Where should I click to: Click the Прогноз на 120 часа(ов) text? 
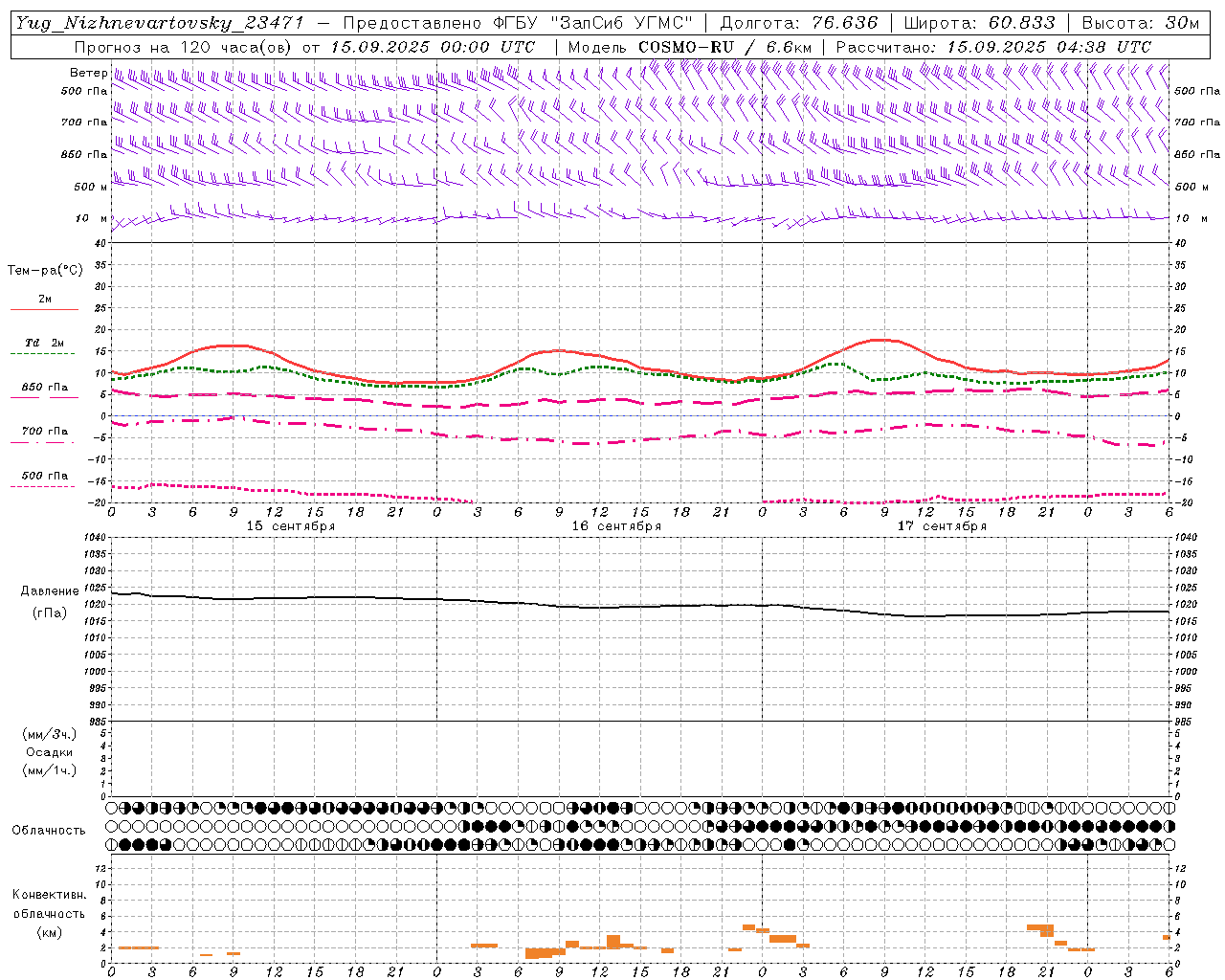[x=184, y=47]
